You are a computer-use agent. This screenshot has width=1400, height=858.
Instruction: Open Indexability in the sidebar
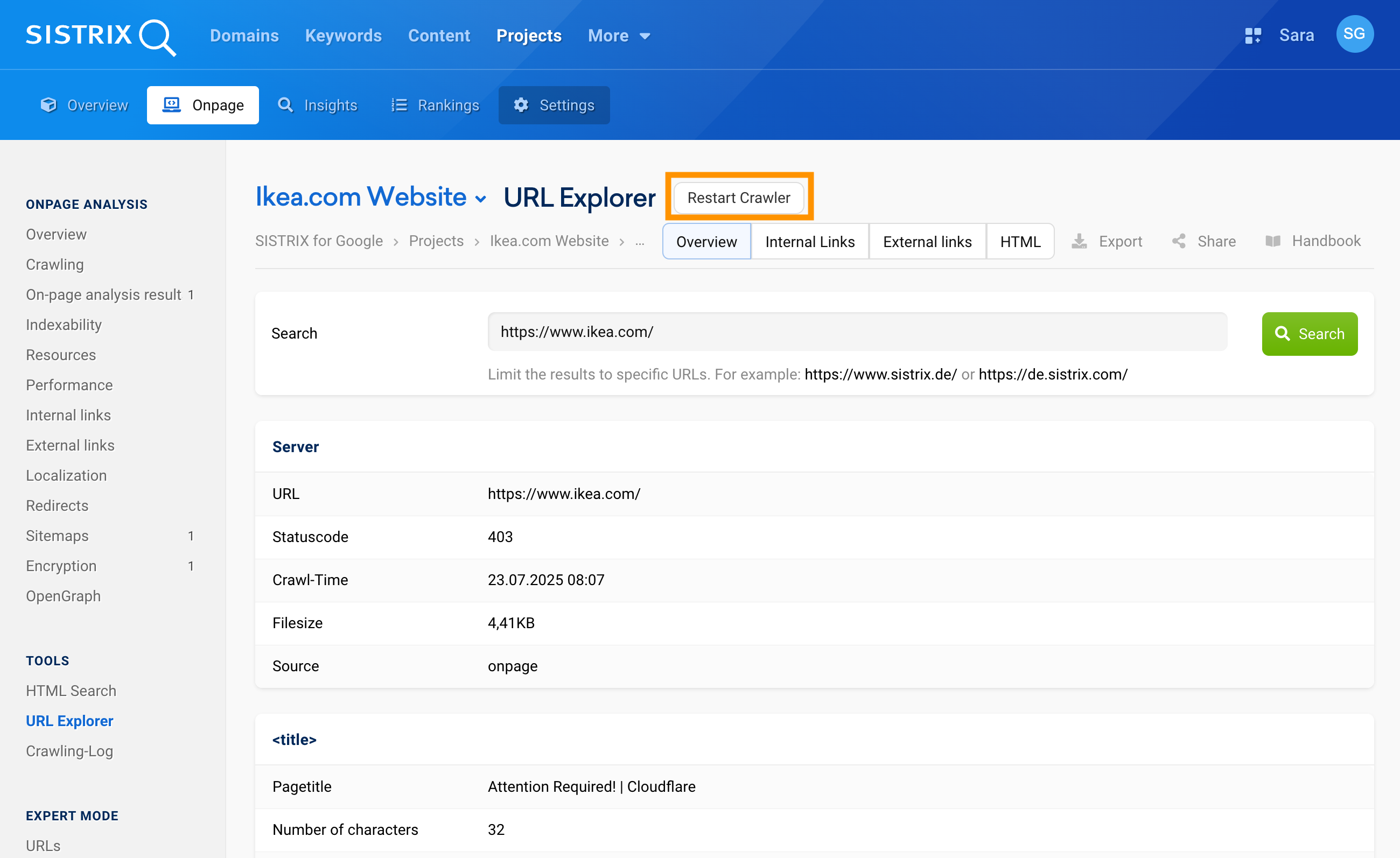(64, 325)
